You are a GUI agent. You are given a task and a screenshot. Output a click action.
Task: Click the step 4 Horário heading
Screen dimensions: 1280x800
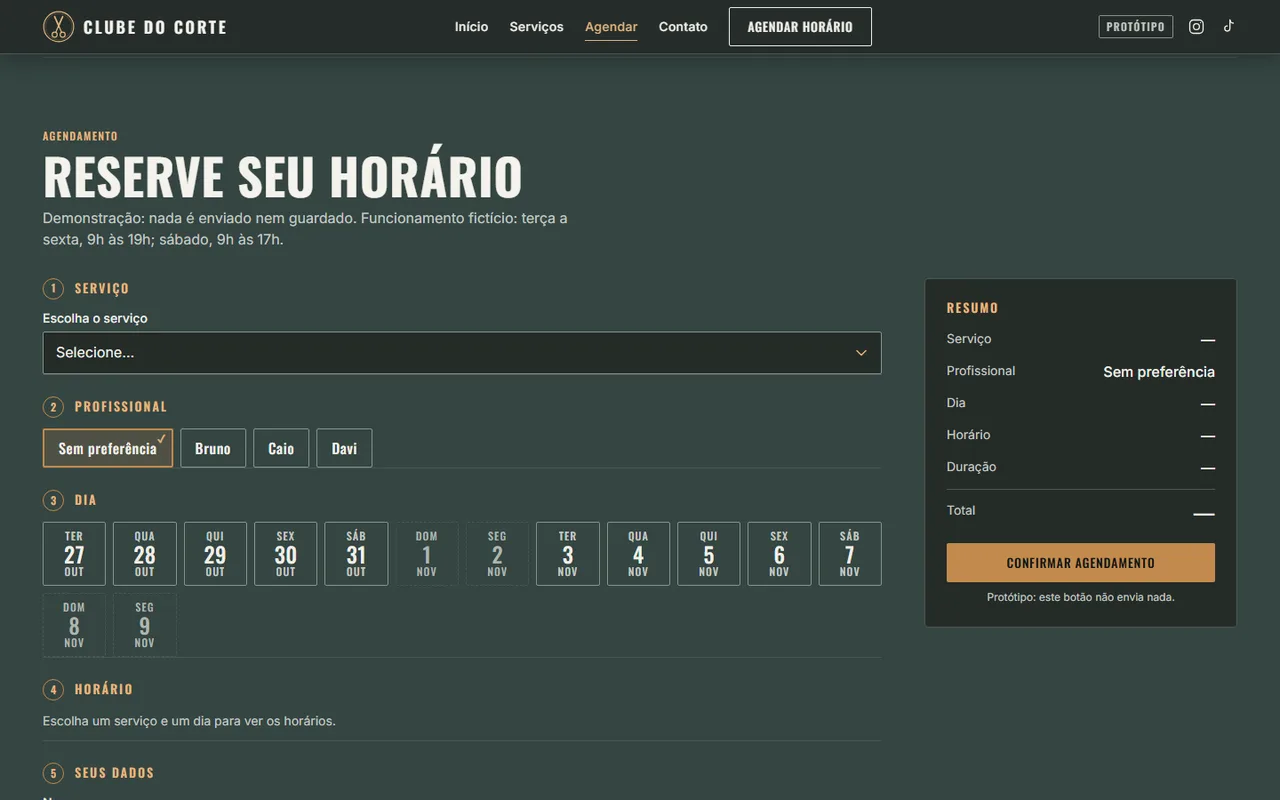104,690
